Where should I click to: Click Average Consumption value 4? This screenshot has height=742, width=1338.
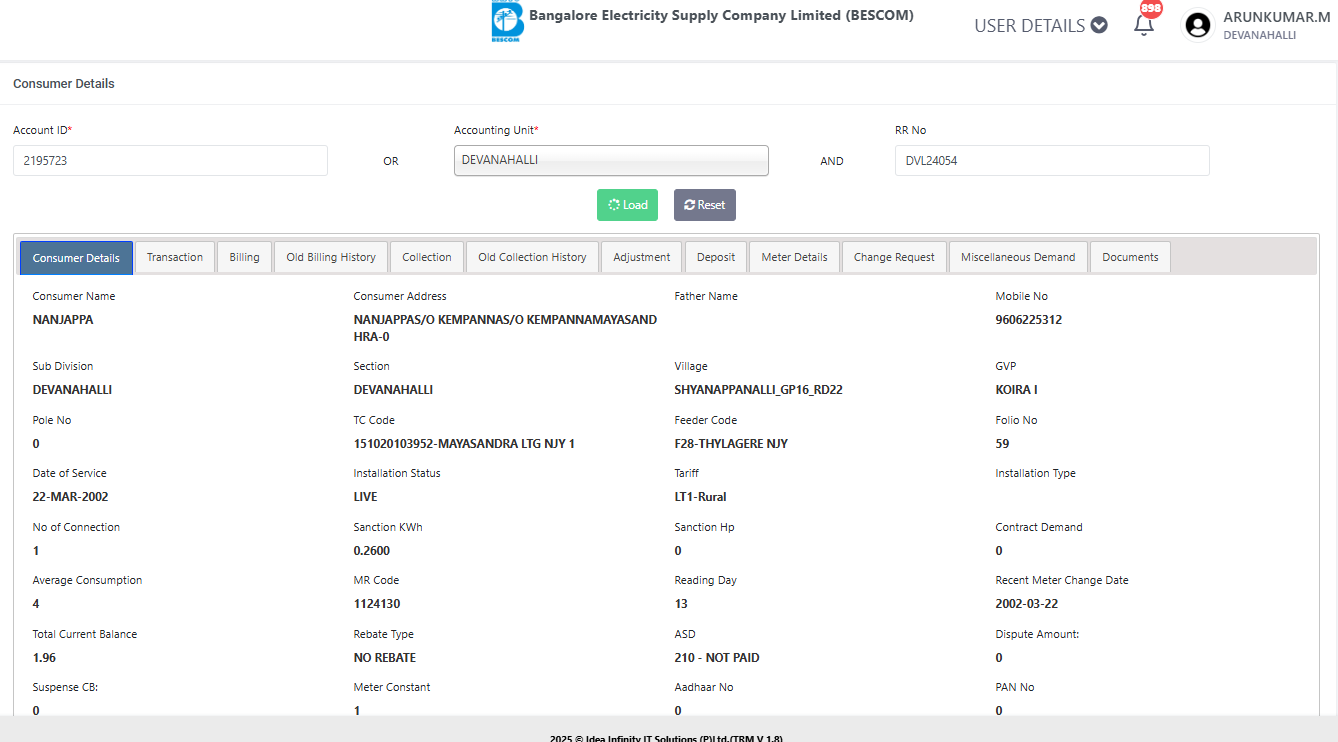(x=36, y=604)
